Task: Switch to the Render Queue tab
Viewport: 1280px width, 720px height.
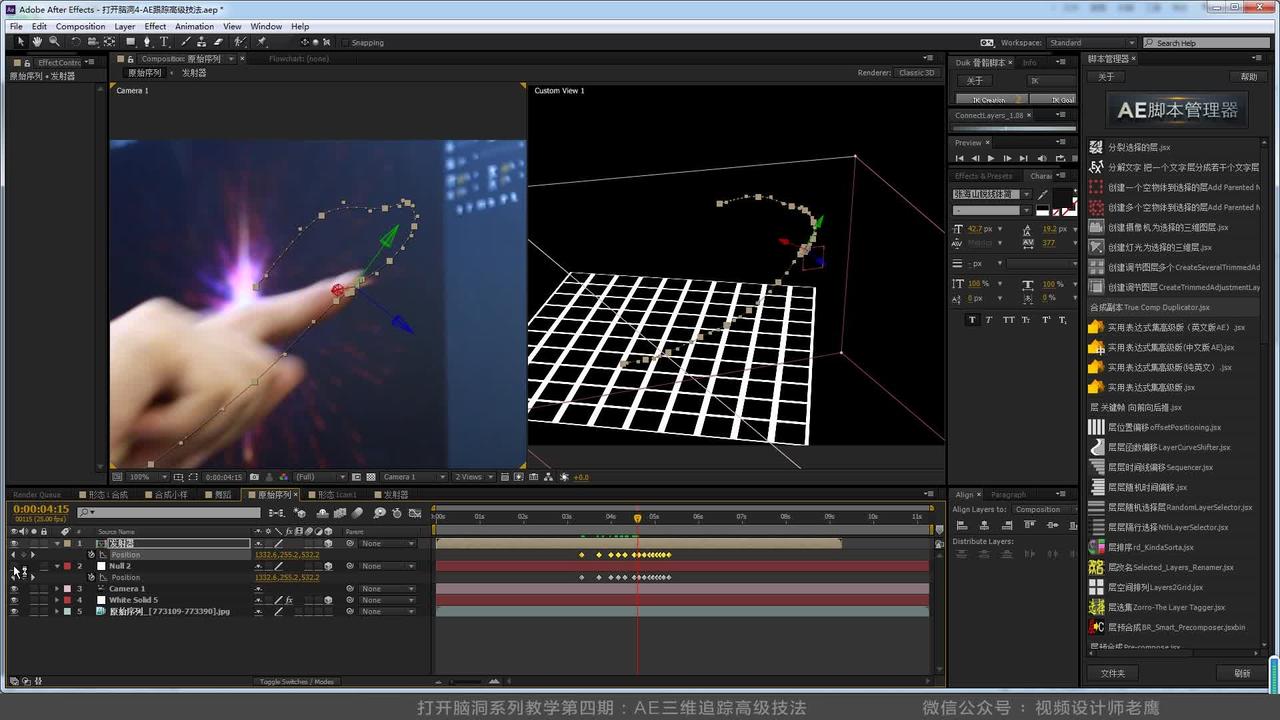Action: (37, 494)
